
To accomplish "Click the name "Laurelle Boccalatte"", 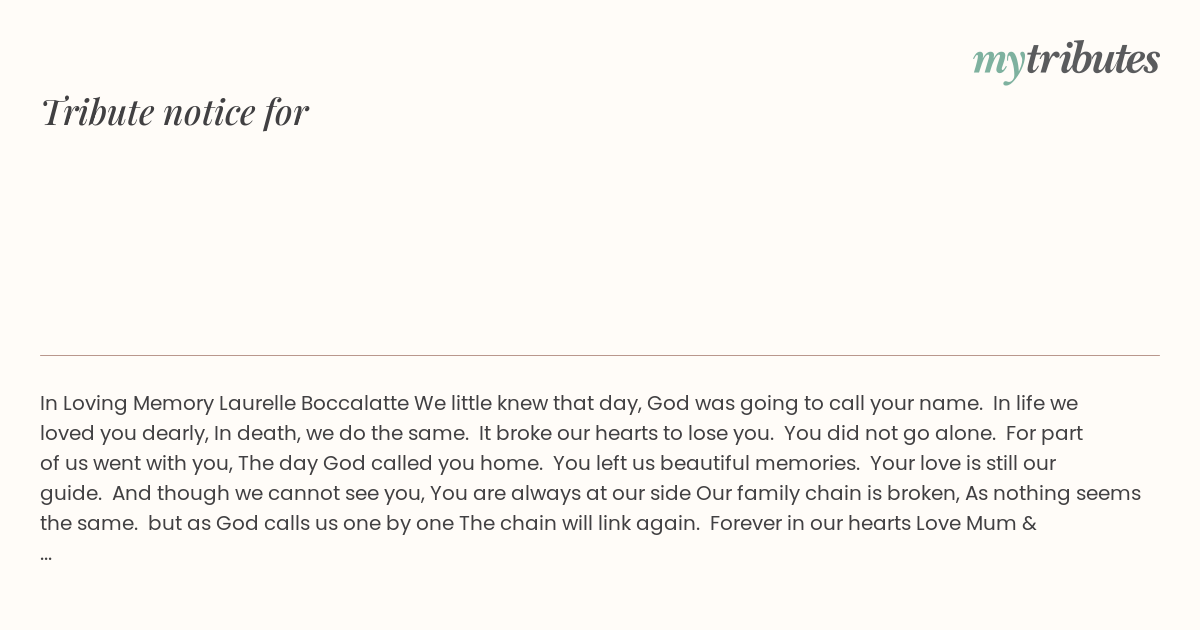I will 314,403.
